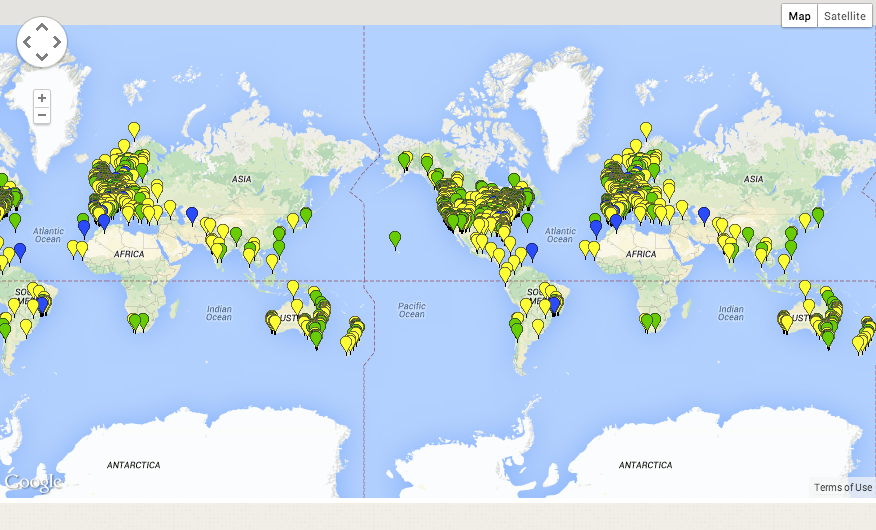Image resolution: width=876 pixels, height=530 pixels.
Task: Zoom in with the plus button
Action: [x=42, y=98]
